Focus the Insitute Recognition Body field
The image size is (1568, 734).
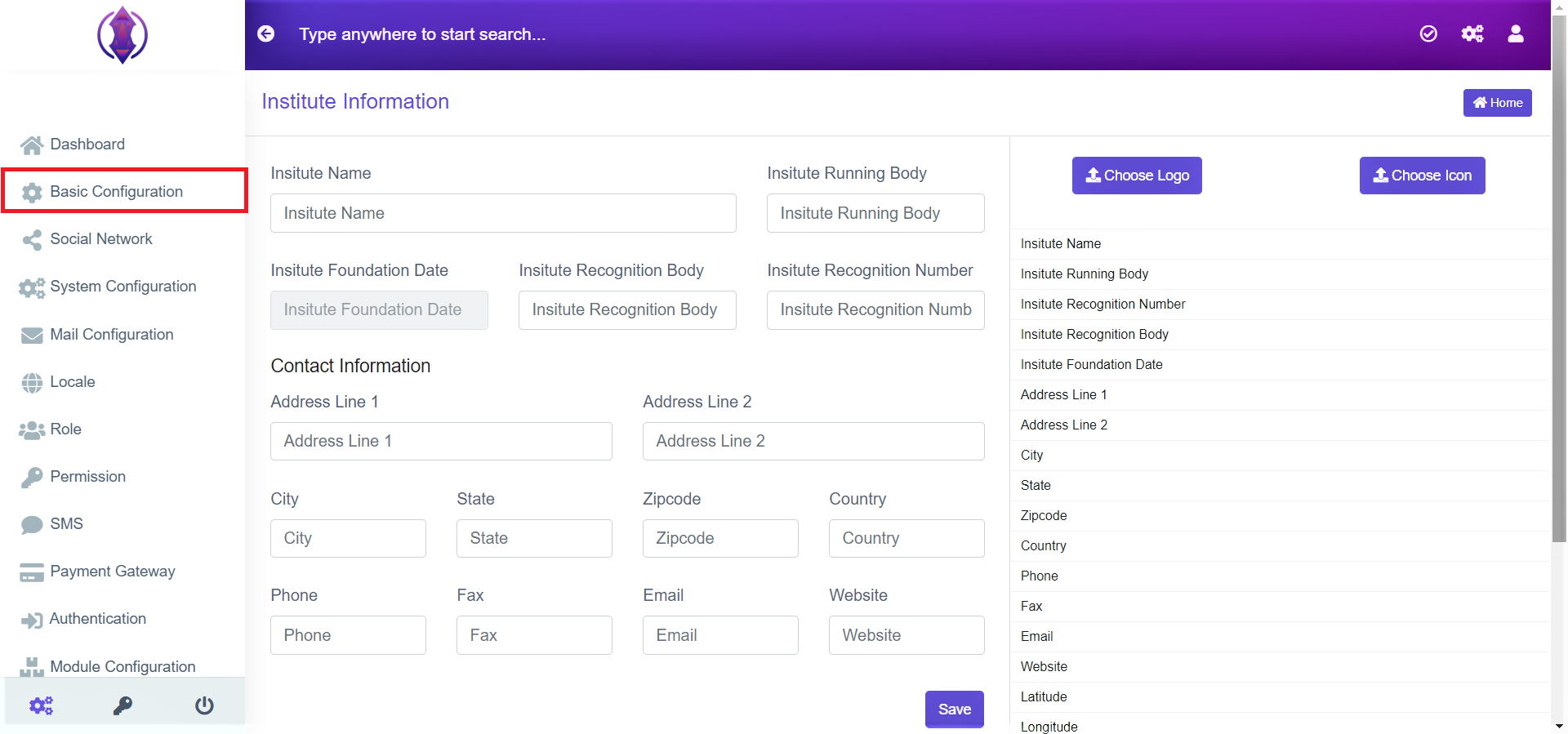(x=627, y=310)
